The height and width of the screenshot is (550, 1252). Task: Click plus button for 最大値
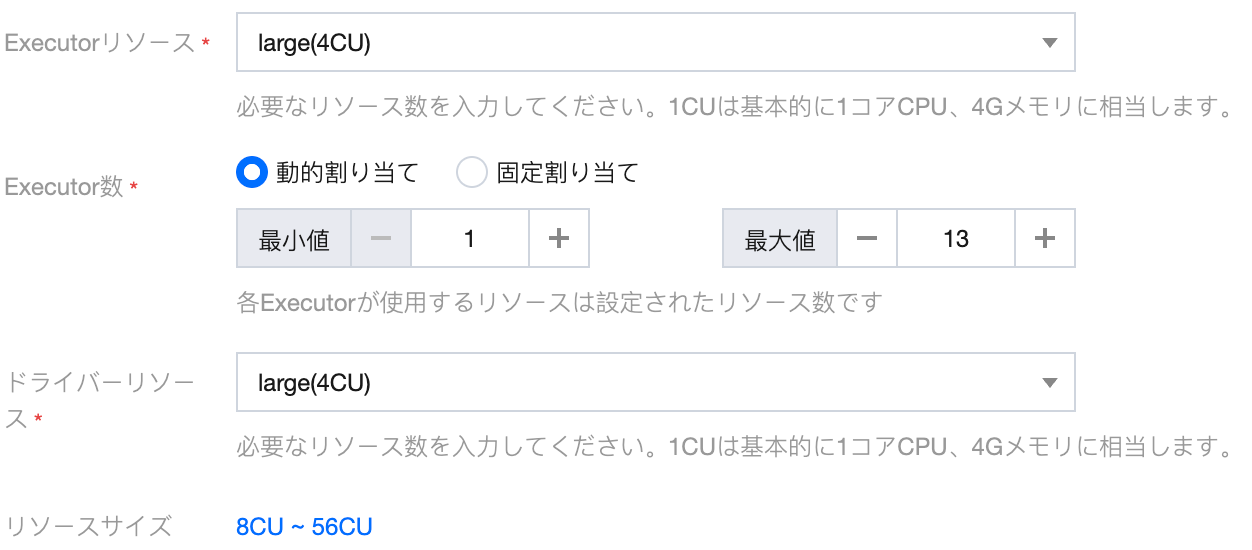[x=1045, y=239]
